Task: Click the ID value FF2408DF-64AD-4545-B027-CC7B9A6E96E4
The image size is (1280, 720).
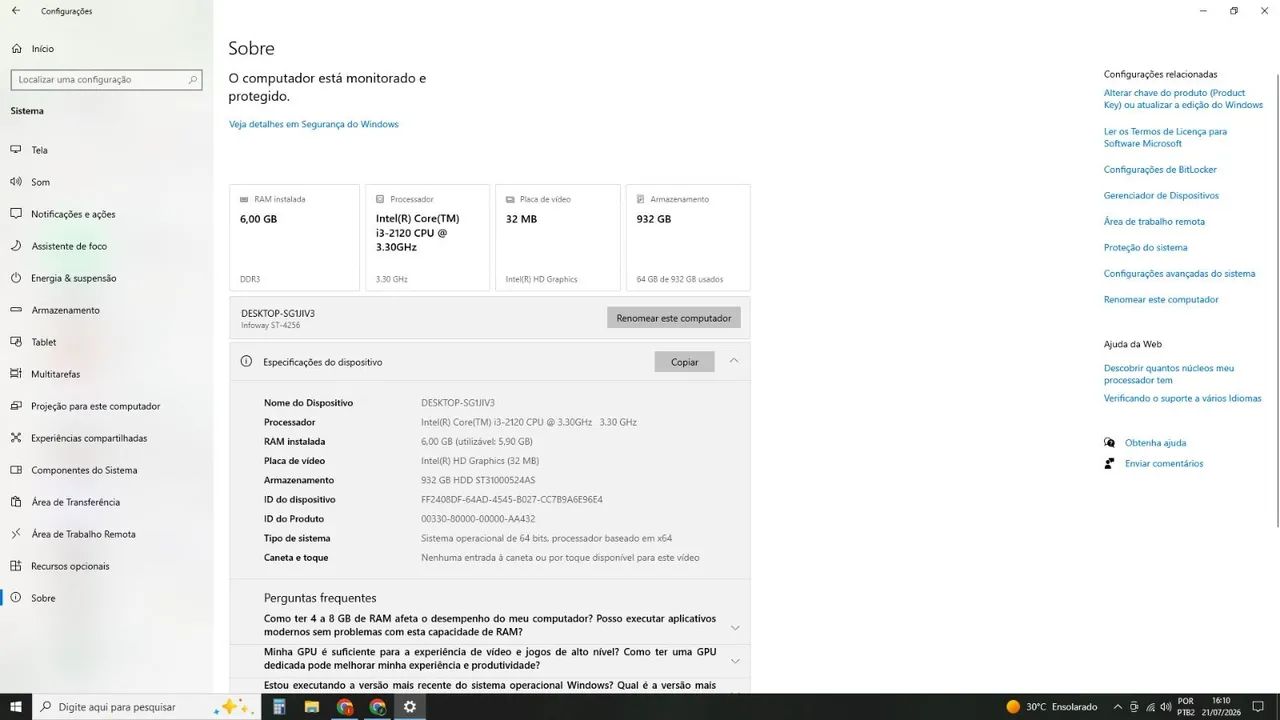Action: pyautogui.click(x=512, y=500)
